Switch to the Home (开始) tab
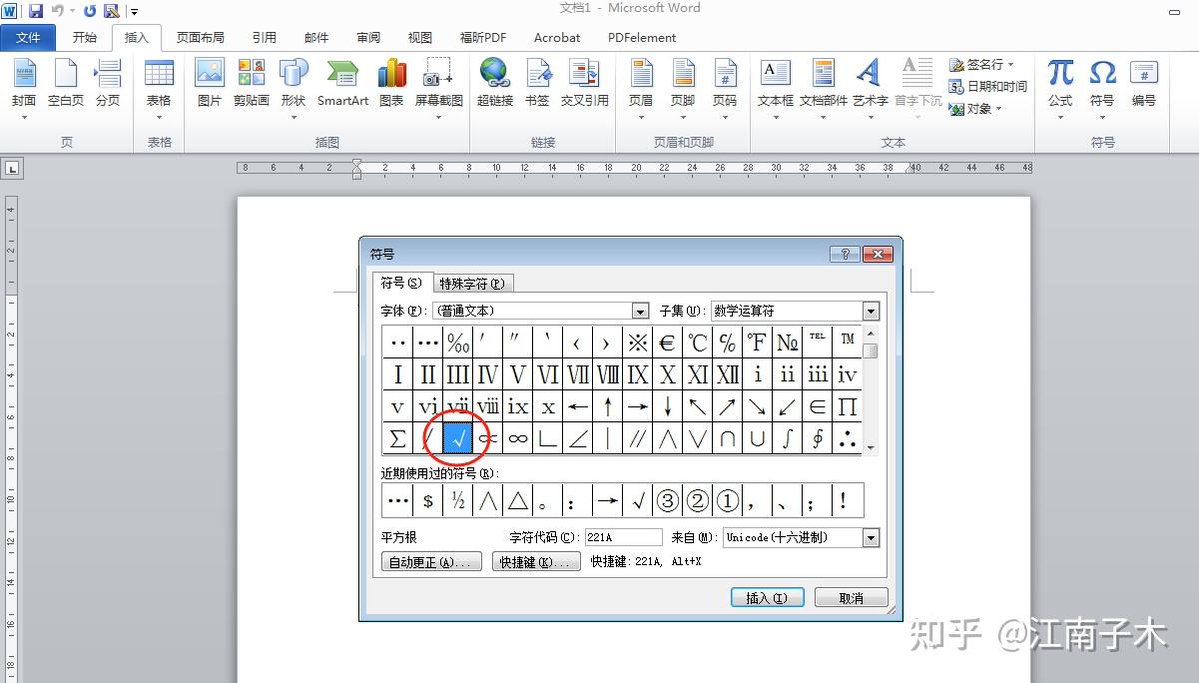This screenshot has height=683, width=1199. pyautogui.click(x=84, y=37)
